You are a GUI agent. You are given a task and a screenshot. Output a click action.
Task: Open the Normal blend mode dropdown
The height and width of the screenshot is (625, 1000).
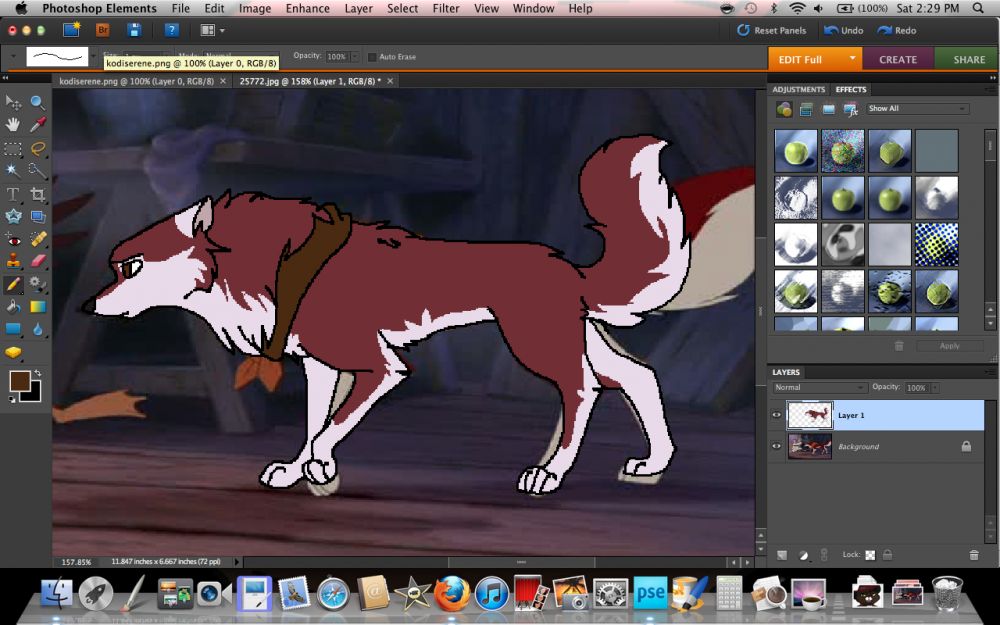click(x=820, y=387)
